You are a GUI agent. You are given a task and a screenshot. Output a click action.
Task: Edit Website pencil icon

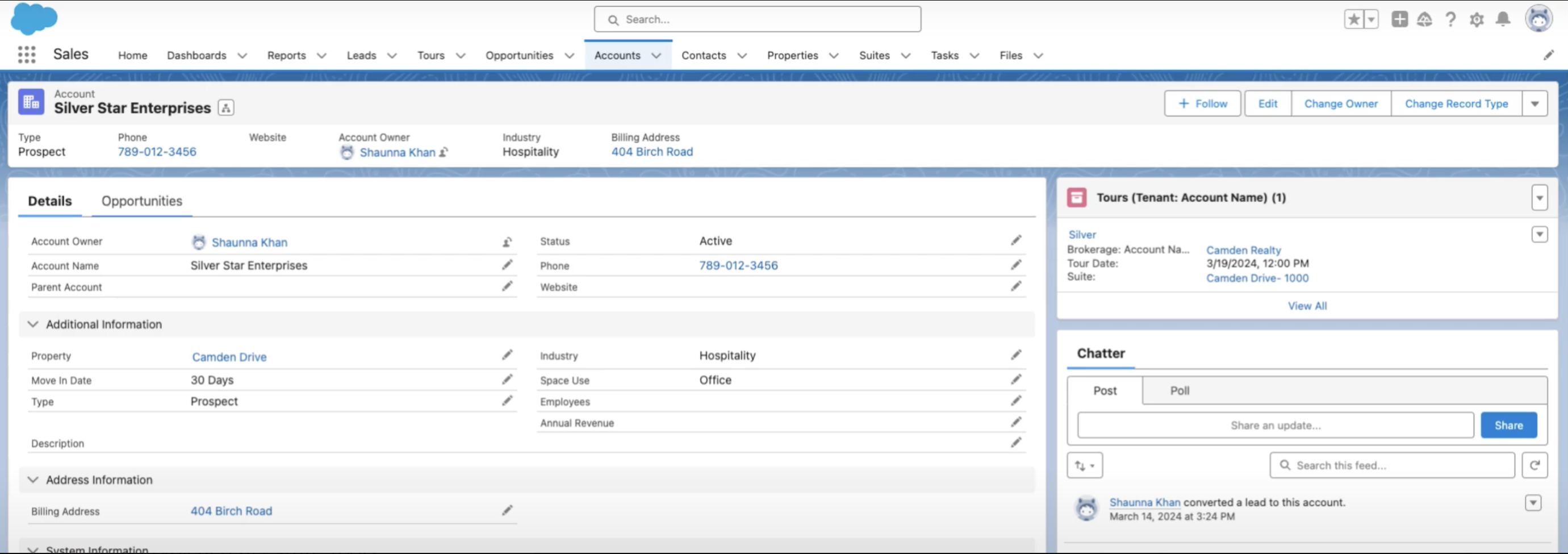coord(1016,286)
